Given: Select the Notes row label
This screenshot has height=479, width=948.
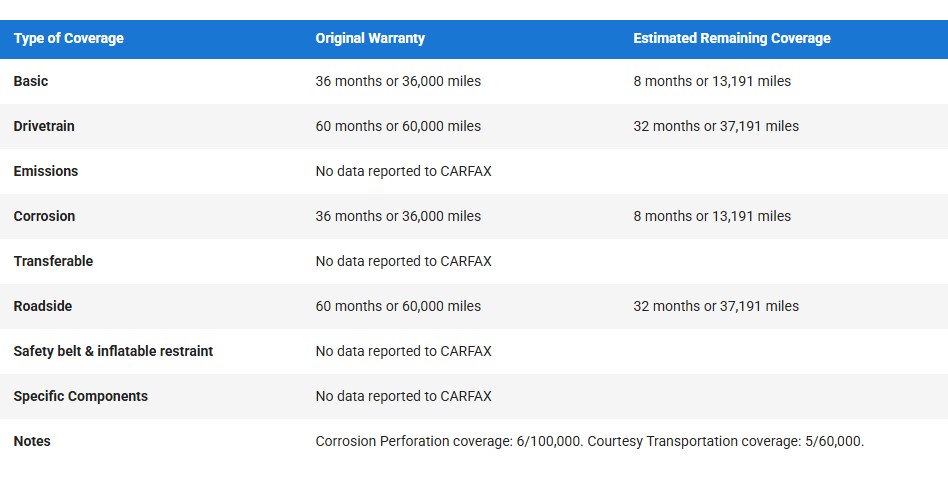Looking at the screenshot, I should 32,441.
